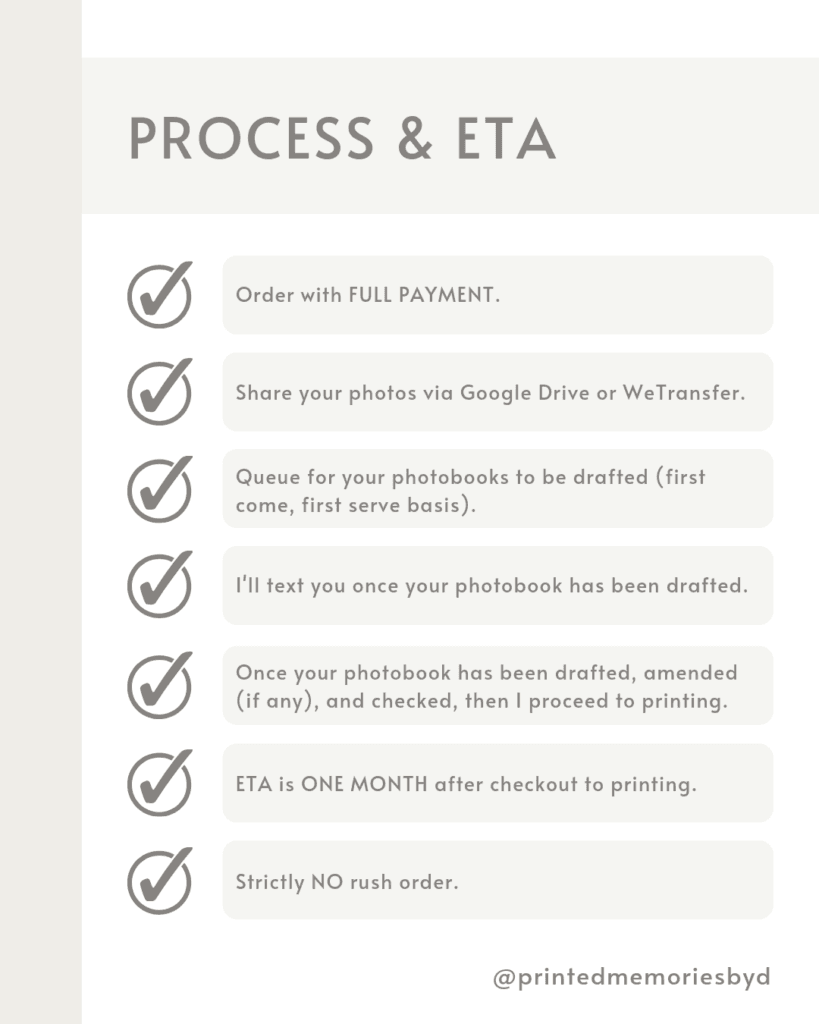Click the checkmark icon beside the ETA step
This screenshot has height=1024, width=819.
pyautogui.click(x=160, y=783)
